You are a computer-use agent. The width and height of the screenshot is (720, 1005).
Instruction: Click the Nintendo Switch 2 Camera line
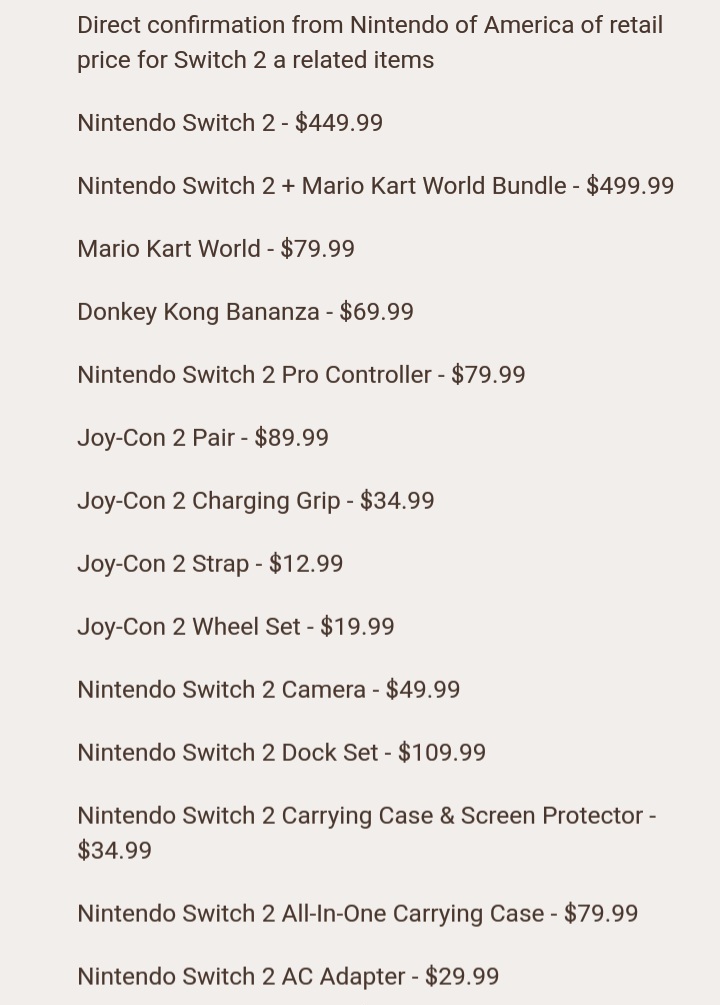pos(269,689)
